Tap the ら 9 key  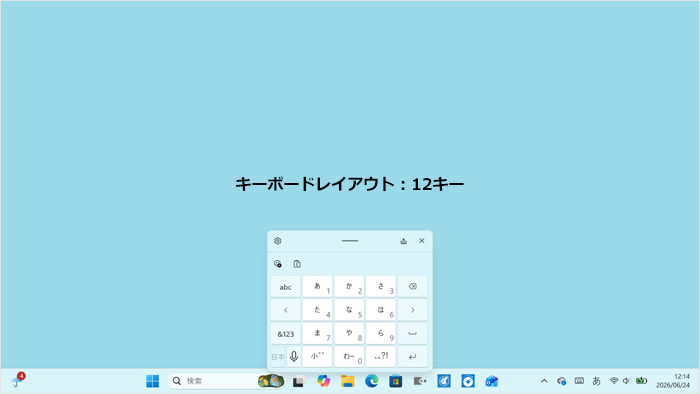tap(381, 334)
